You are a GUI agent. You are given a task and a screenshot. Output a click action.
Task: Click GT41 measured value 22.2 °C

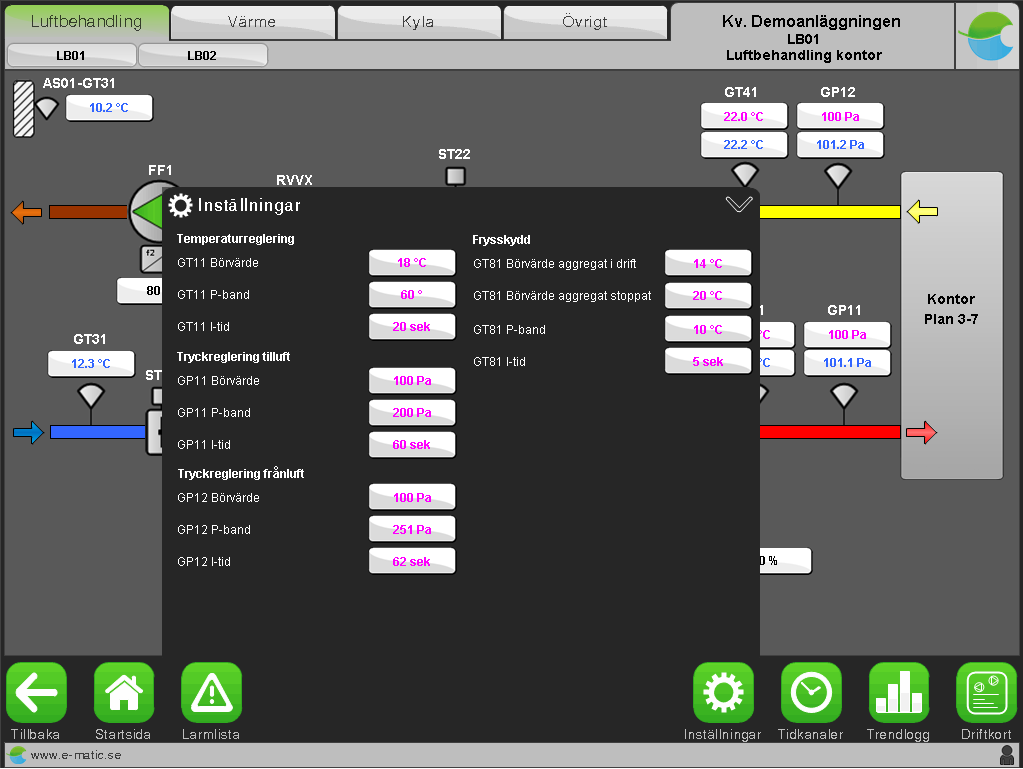pos(744,145)
